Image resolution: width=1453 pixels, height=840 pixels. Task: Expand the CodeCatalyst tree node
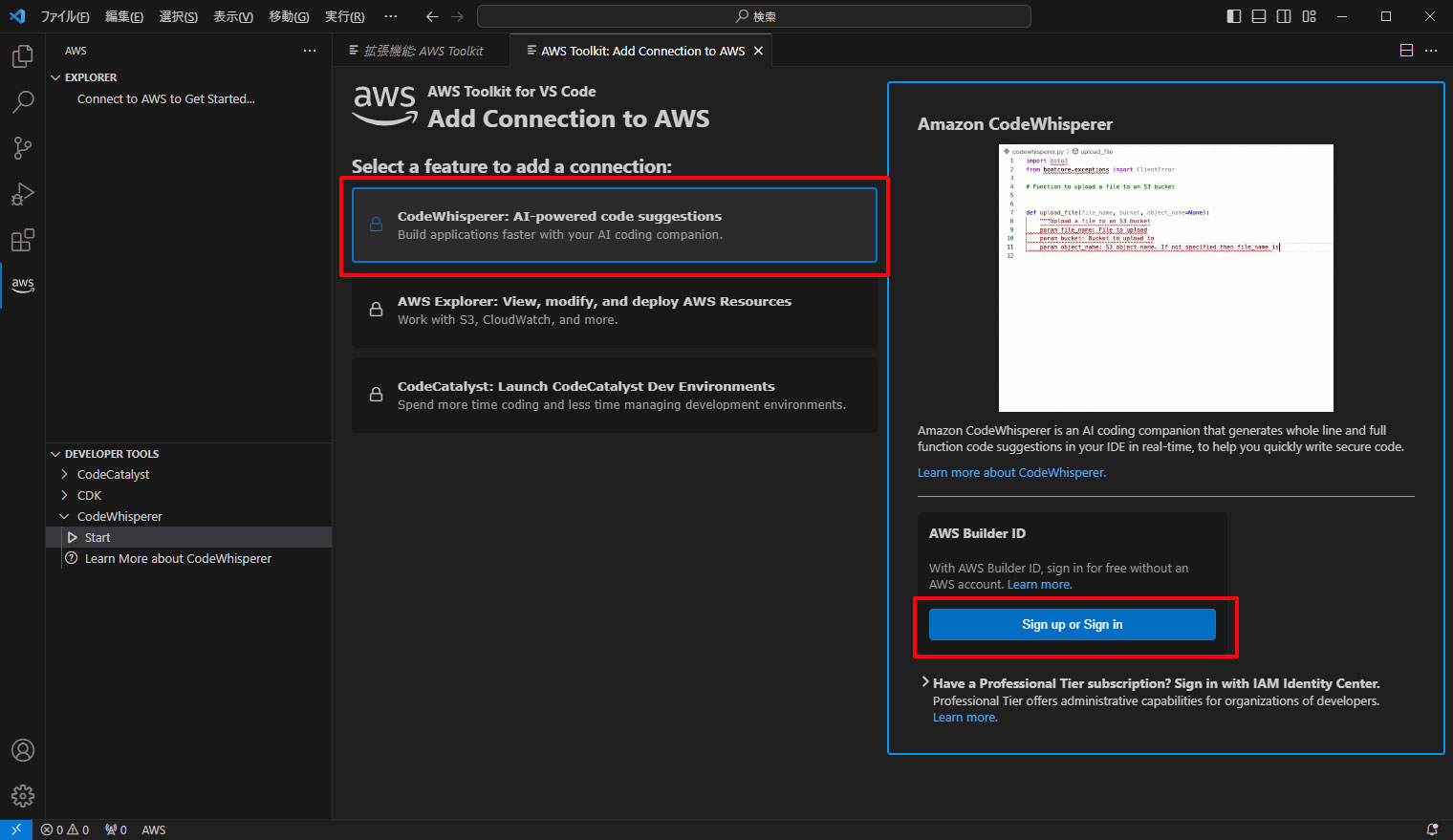click(x=64, y=474)
